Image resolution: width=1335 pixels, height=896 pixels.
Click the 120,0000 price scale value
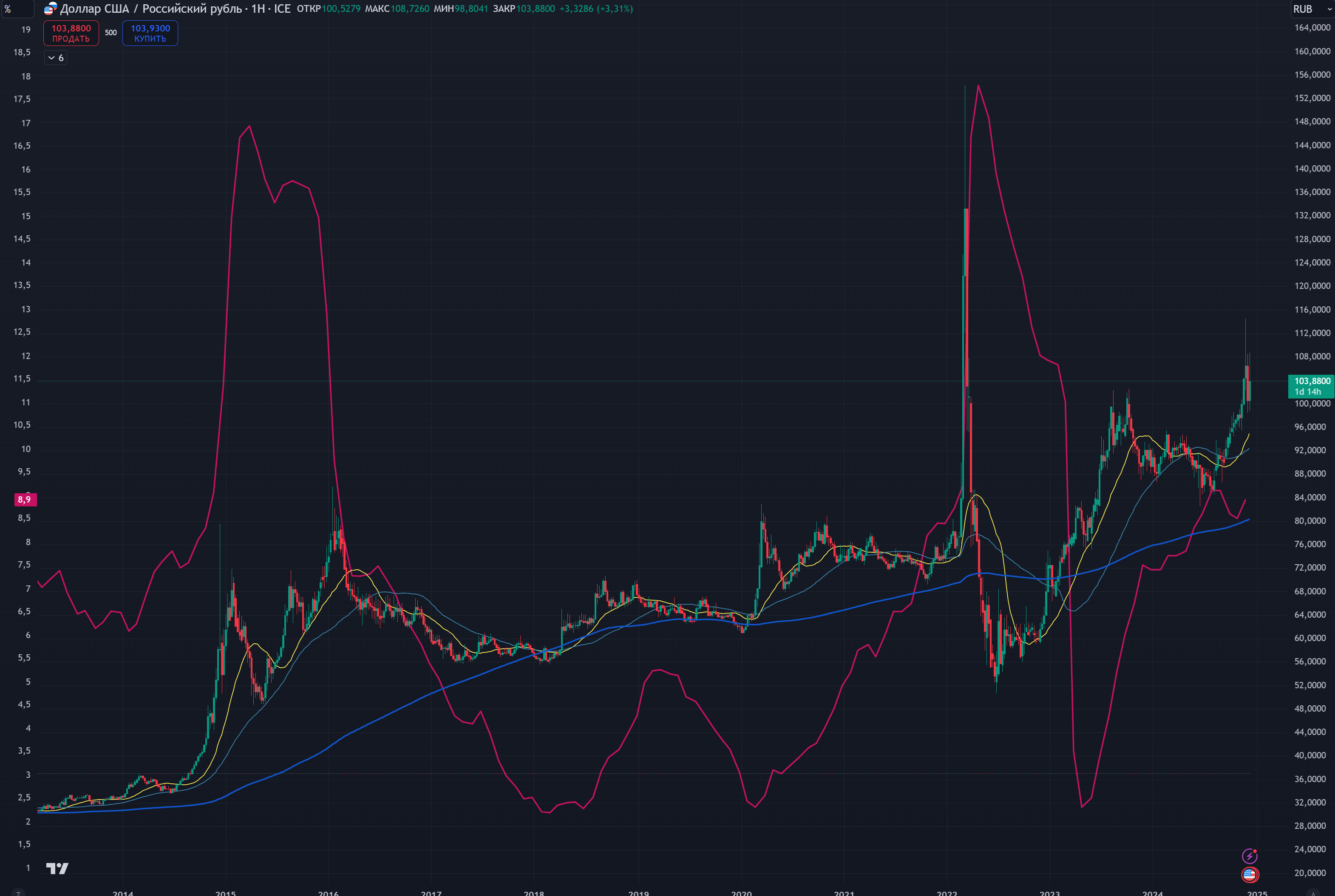pos(1312,286)
